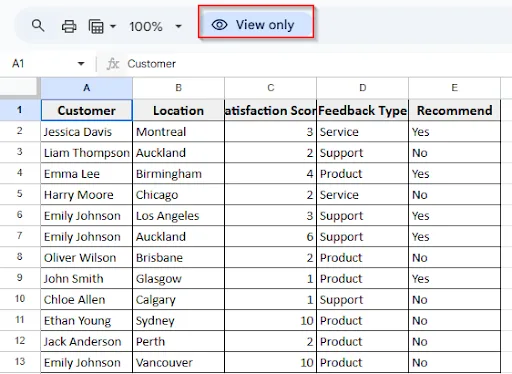512x374 pixels.
Task: Select the Vancouver cell
Action: coord(179,362)
